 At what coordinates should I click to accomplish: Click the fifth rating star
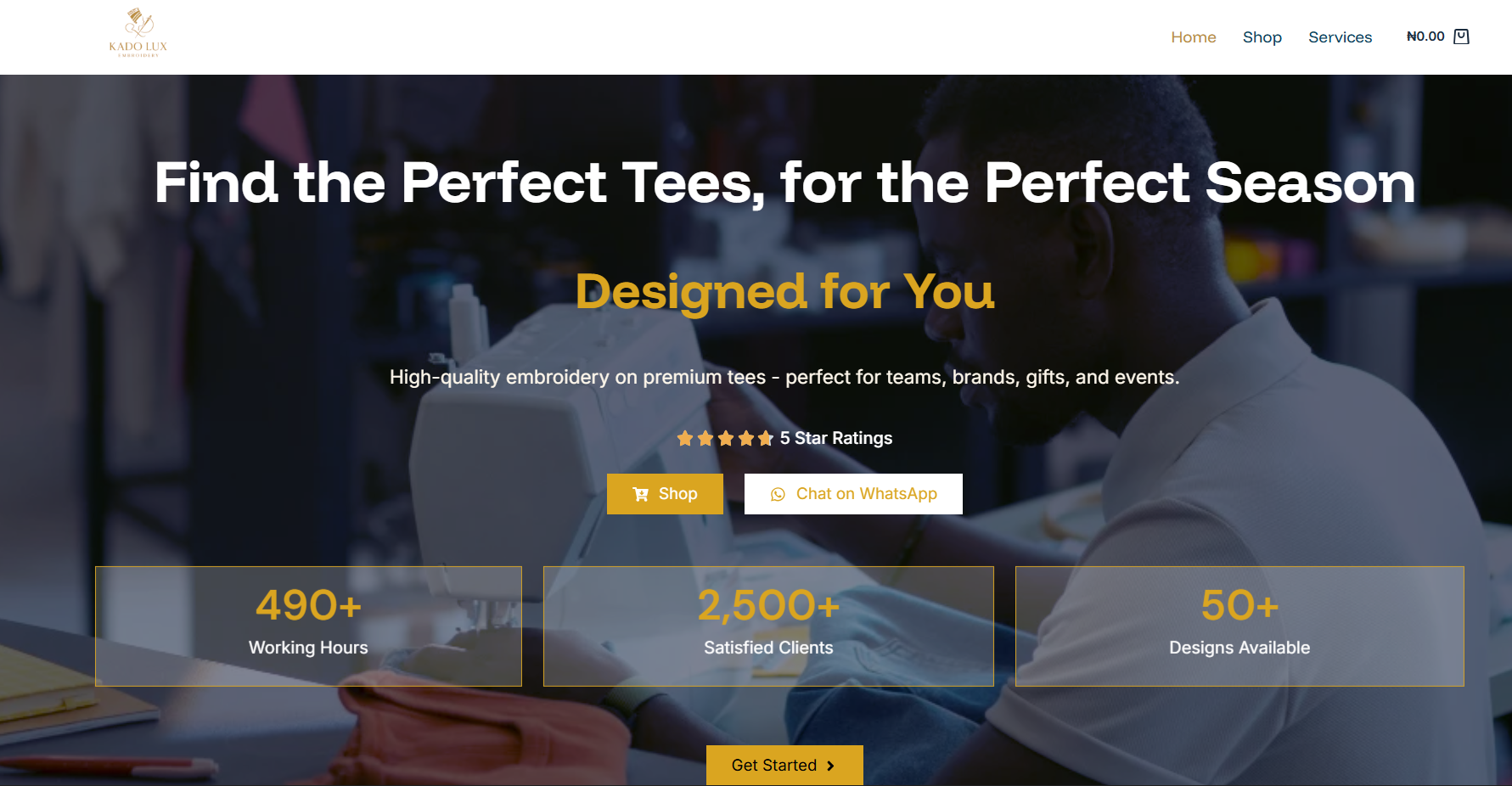[766, 438]
